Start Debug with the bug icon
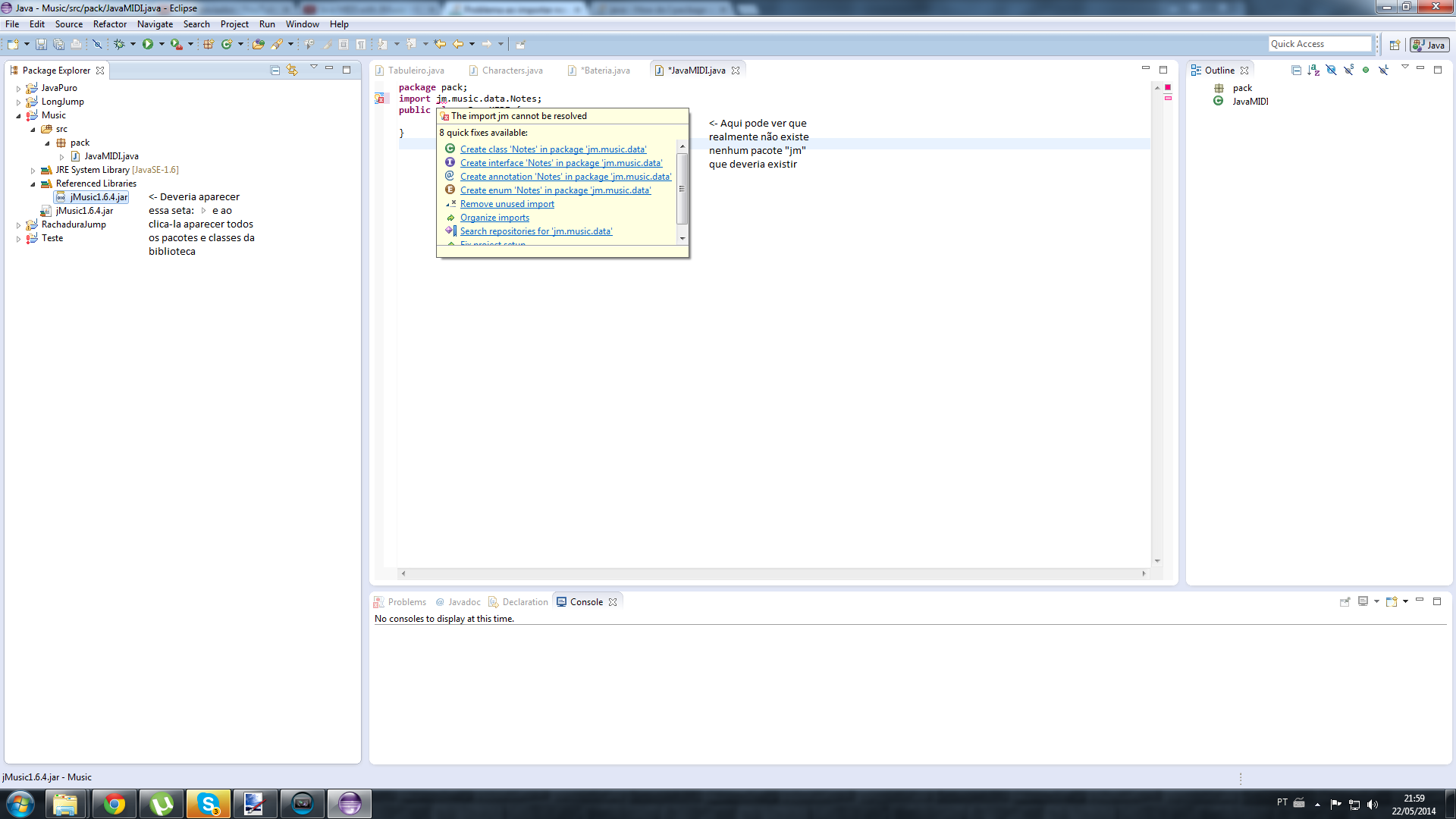The height and width of the screenshot is (819, 1456). (x=119, y=45)
